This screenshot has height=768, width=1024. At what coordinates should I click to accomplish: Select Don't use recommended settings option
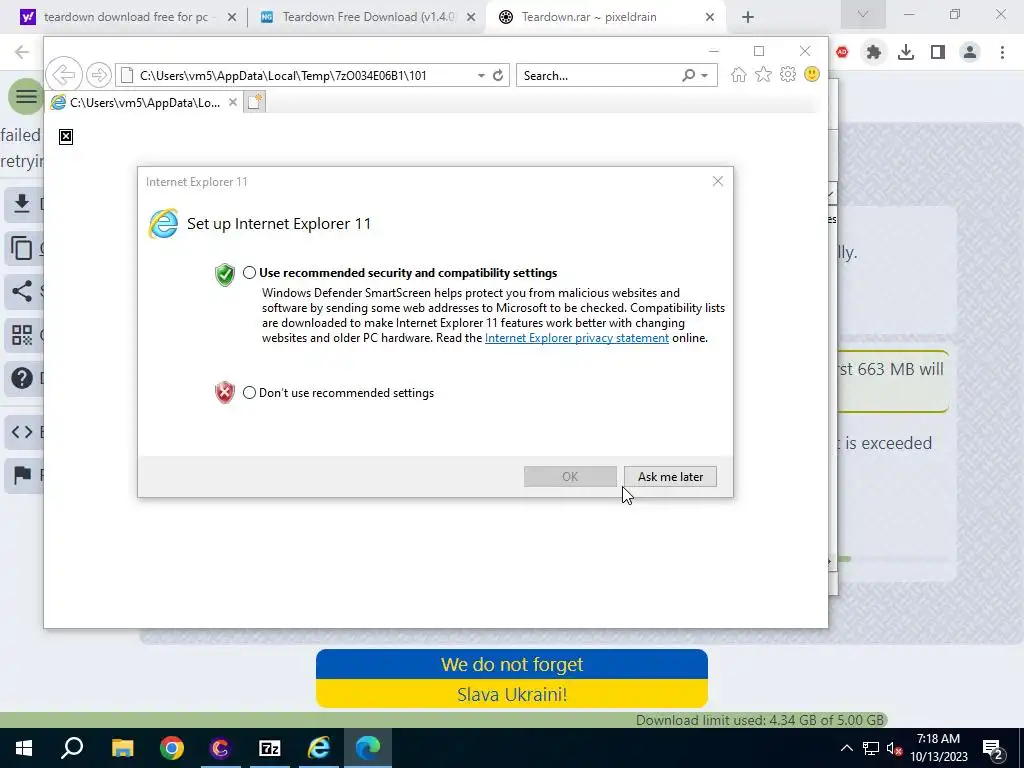[x=249, y=392]
